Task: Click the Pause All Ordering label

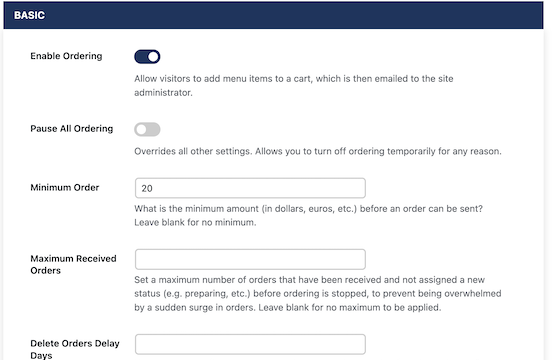Action: click(71, 129)
